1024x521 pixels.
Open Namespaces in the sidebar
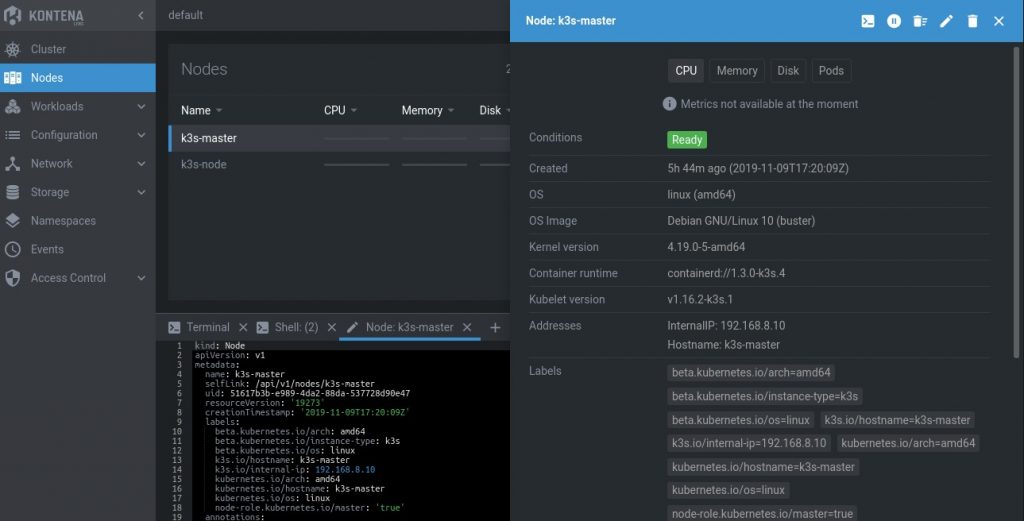78,221
